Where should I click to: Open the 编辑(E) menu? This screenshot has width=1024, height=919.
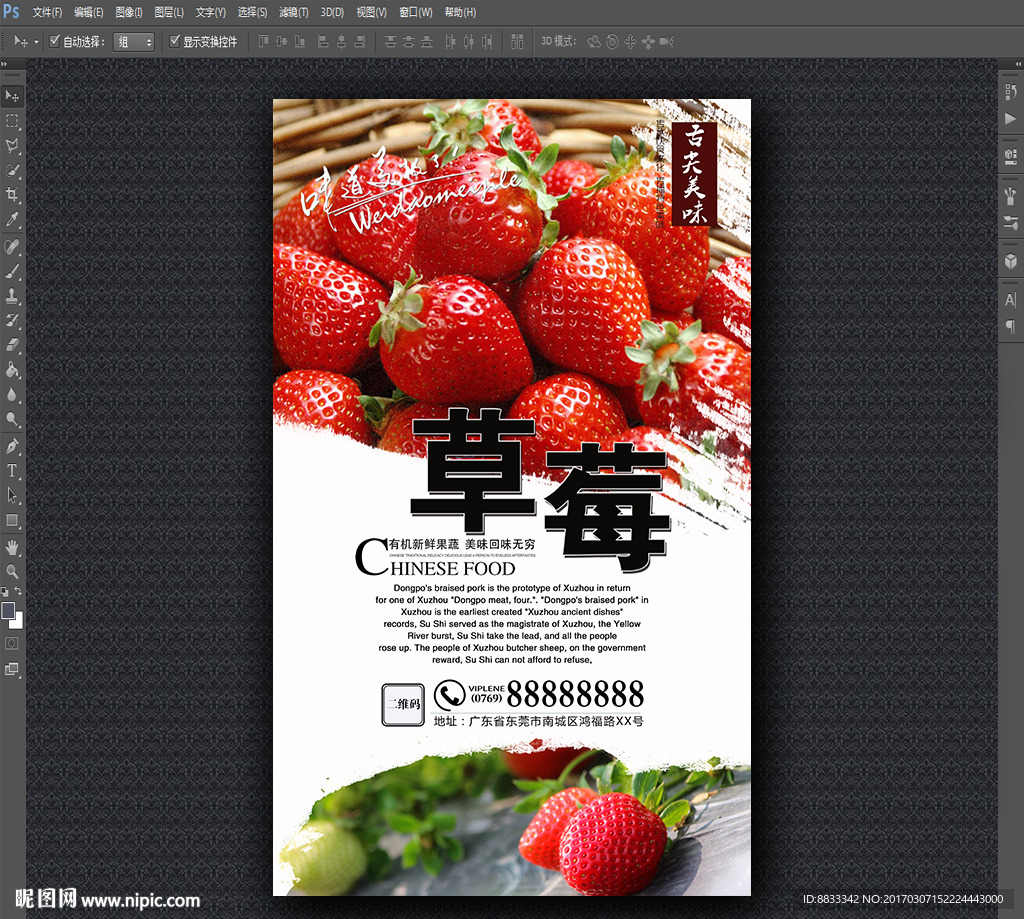tap(88, 12)
